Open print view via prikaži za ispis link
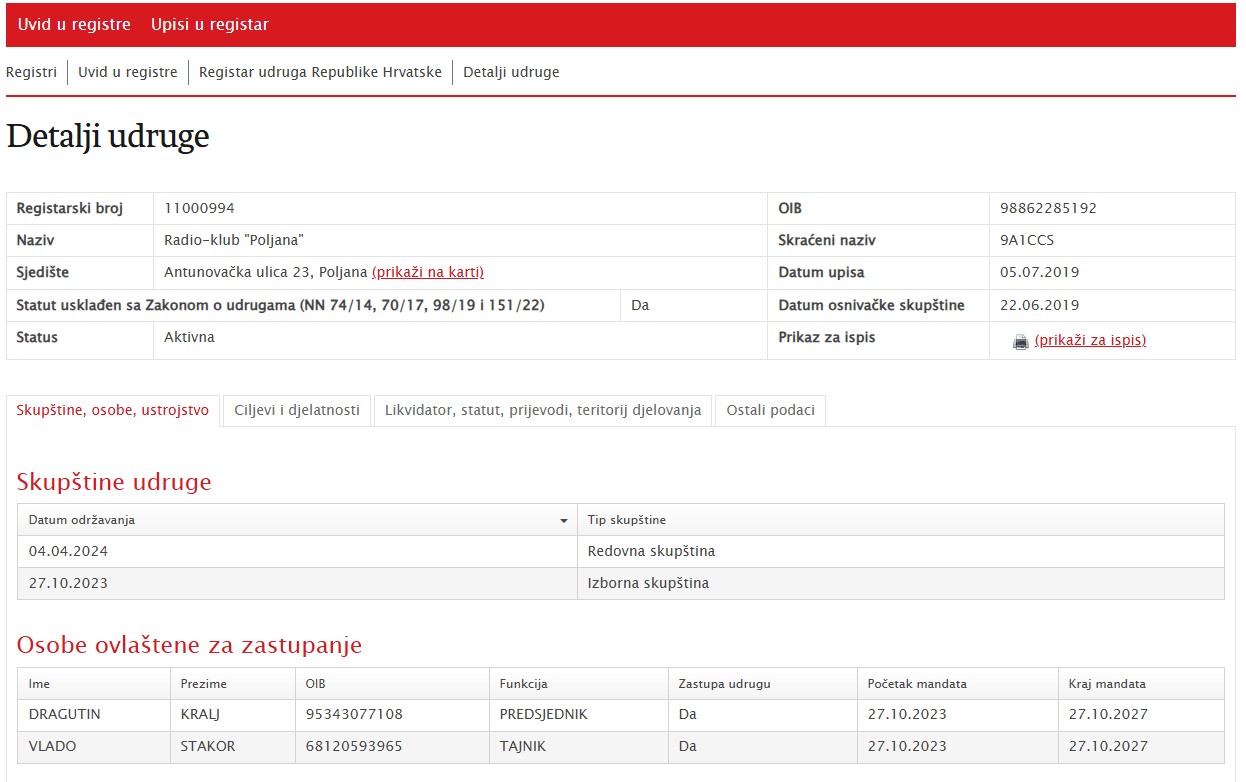Viewport: 1246px width, 782px height. pyautogui.click(x=1090, y=340)
